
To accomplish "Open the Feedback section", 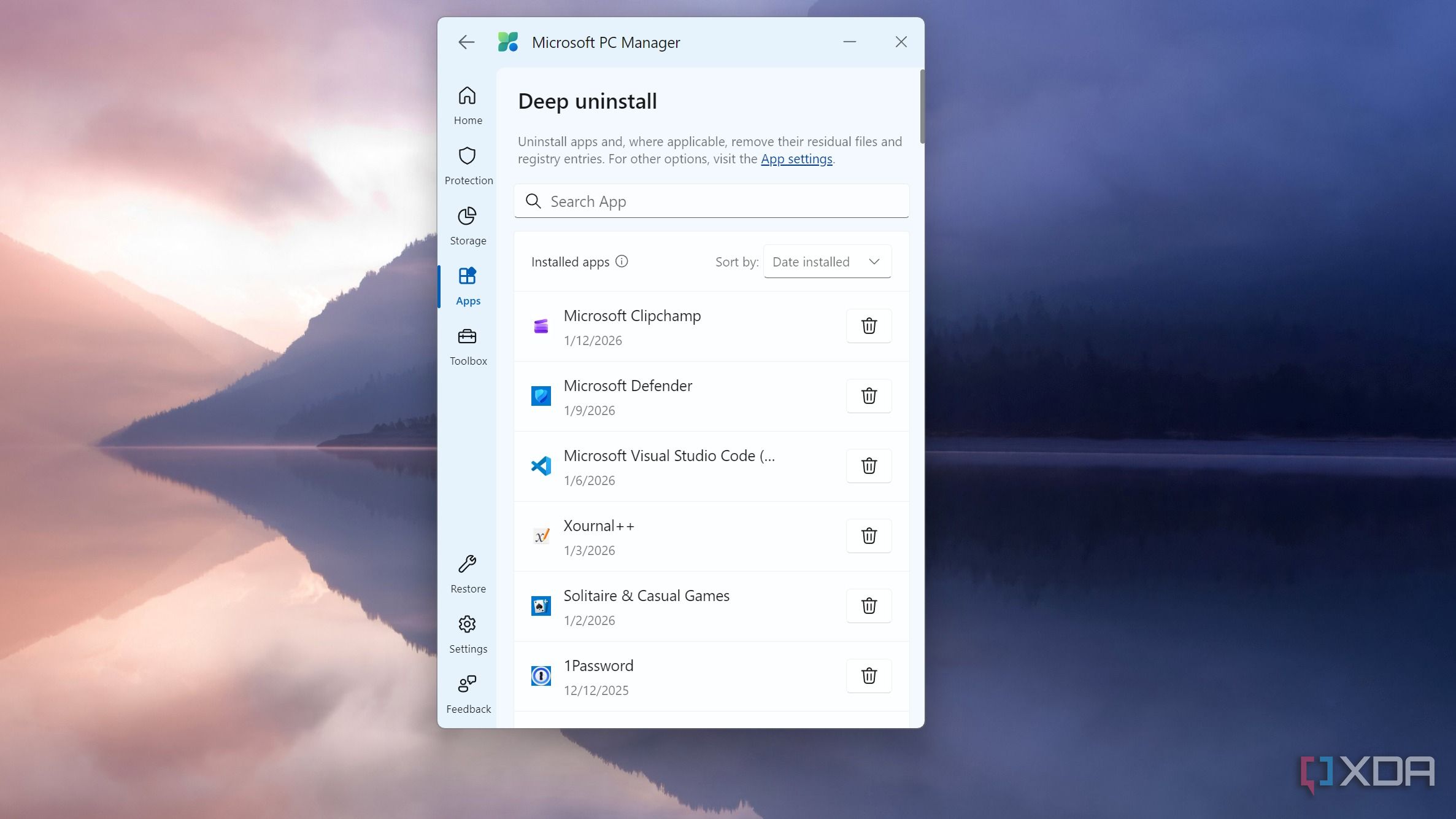I will pyautogui.click(x=468, y=694).
